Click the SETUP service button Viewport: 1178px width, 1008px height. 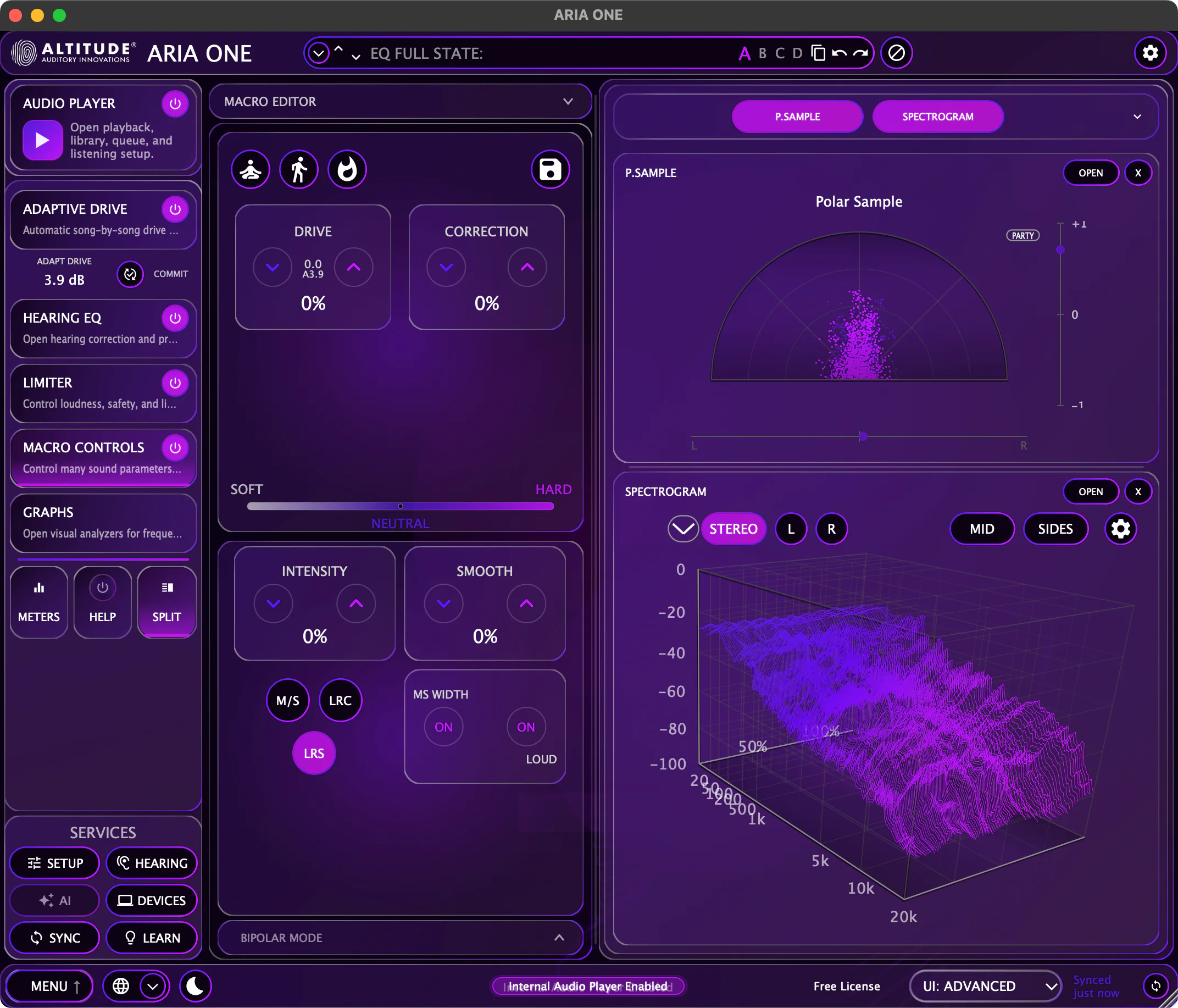coord(54,863)
